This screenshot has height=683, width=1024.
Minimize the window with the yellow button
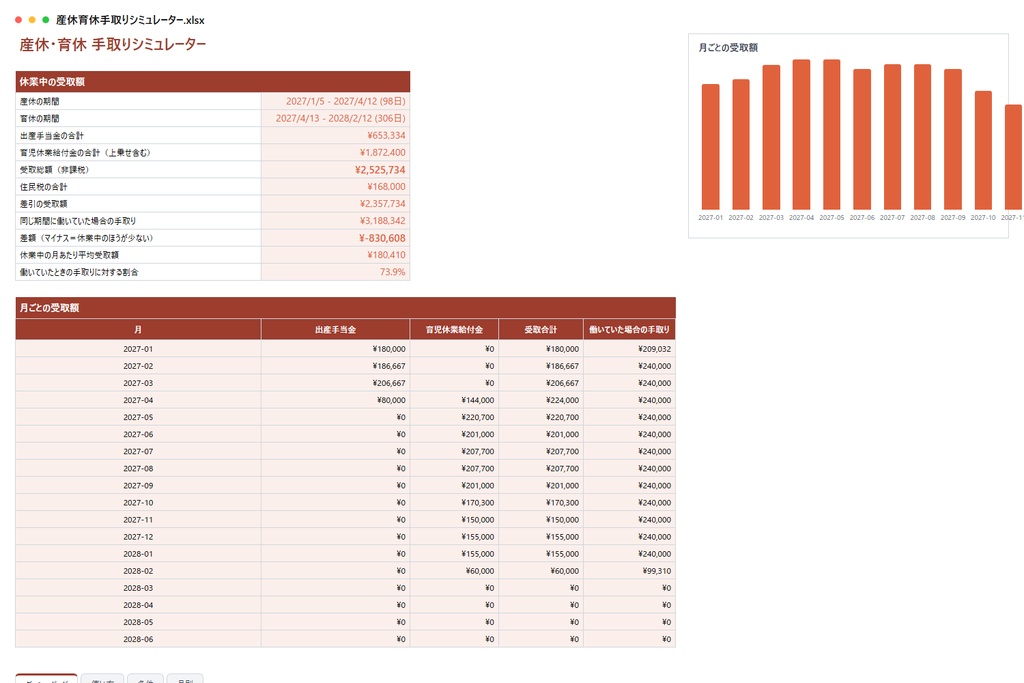(x=32, y=20)
